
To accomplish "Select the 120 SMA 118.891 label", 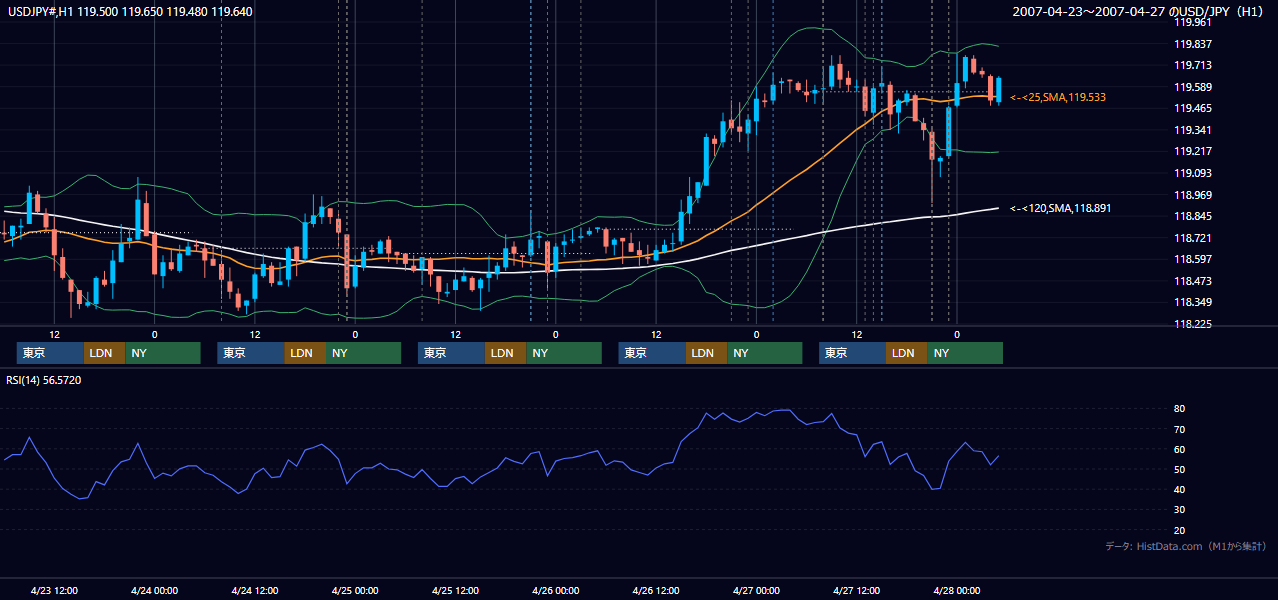I will pos(1061,208).
